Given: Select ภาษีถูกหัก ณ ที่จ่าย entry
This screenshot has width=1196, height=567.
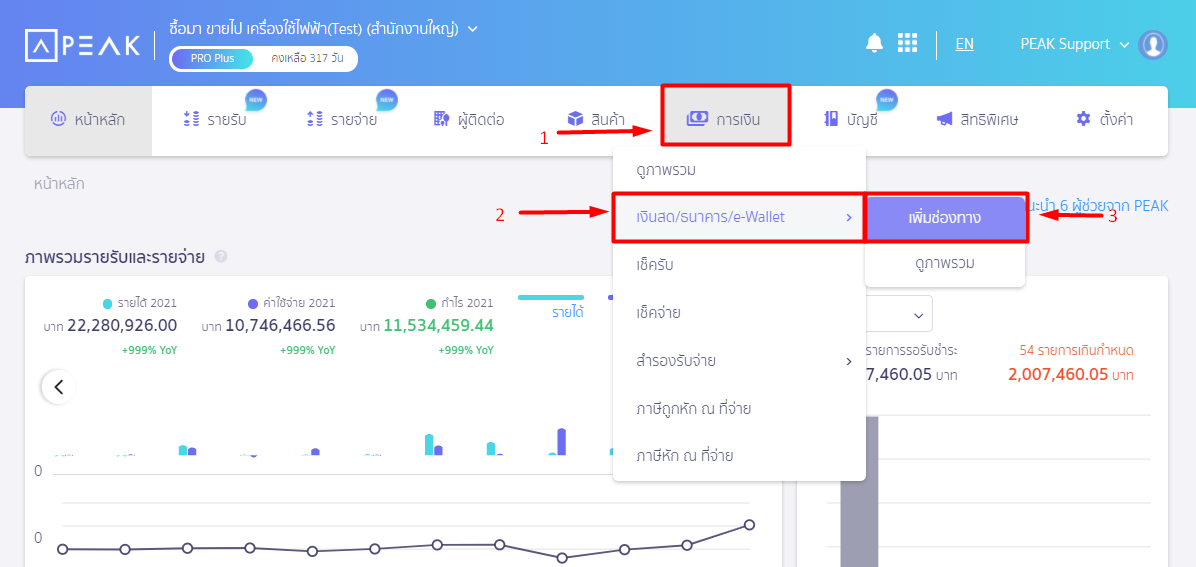Looking at the screenshot, I should pyautogui.click(x=739, y=409).
